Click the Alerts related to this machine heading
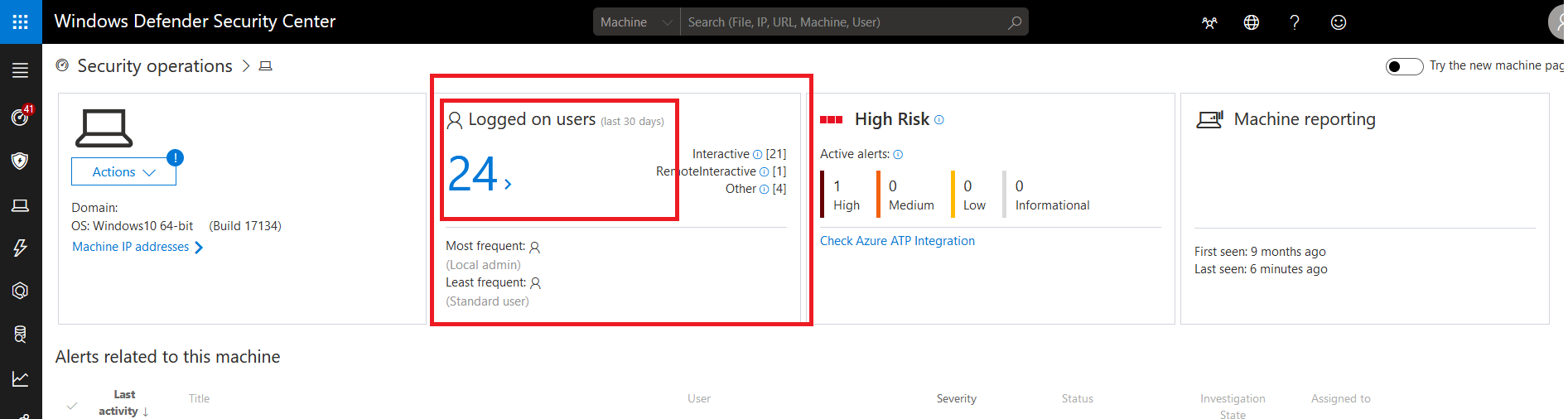Screen dimensions: 1568x419 tap(167, 357)
